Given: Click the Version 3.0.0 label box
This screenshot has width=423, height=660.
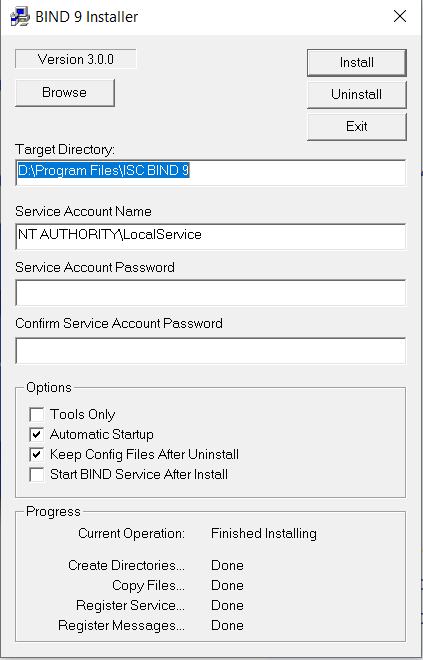Looking at the screenshot, I should click(x=76, y=59).
